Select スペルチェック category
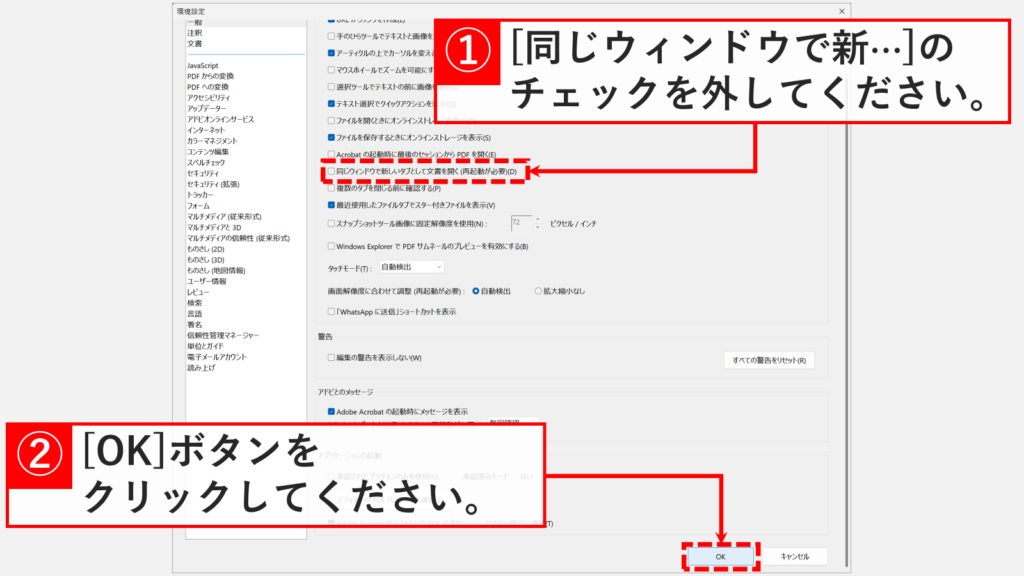Screen dimensions: 1024x576 [x=206, y=163]
